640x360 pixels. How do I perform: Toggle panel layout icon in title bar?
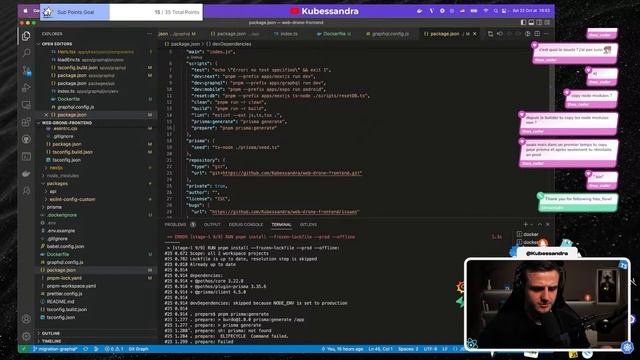[531, 22]
